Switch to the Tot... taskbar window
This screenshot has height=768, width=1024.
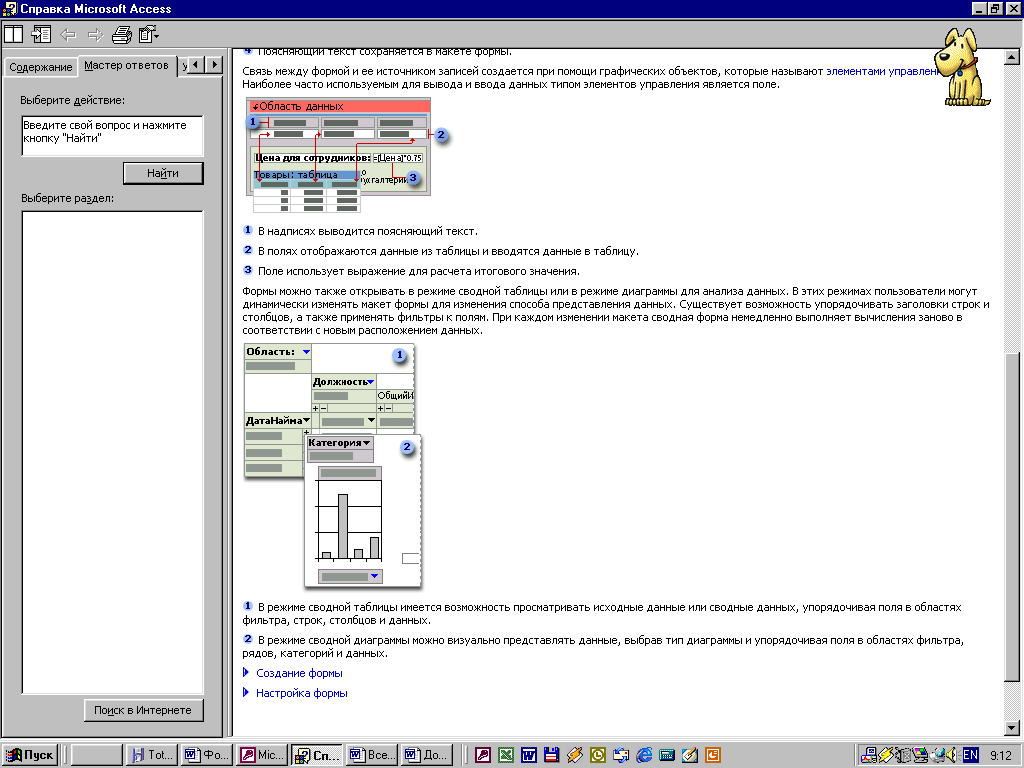coord(152,755)
